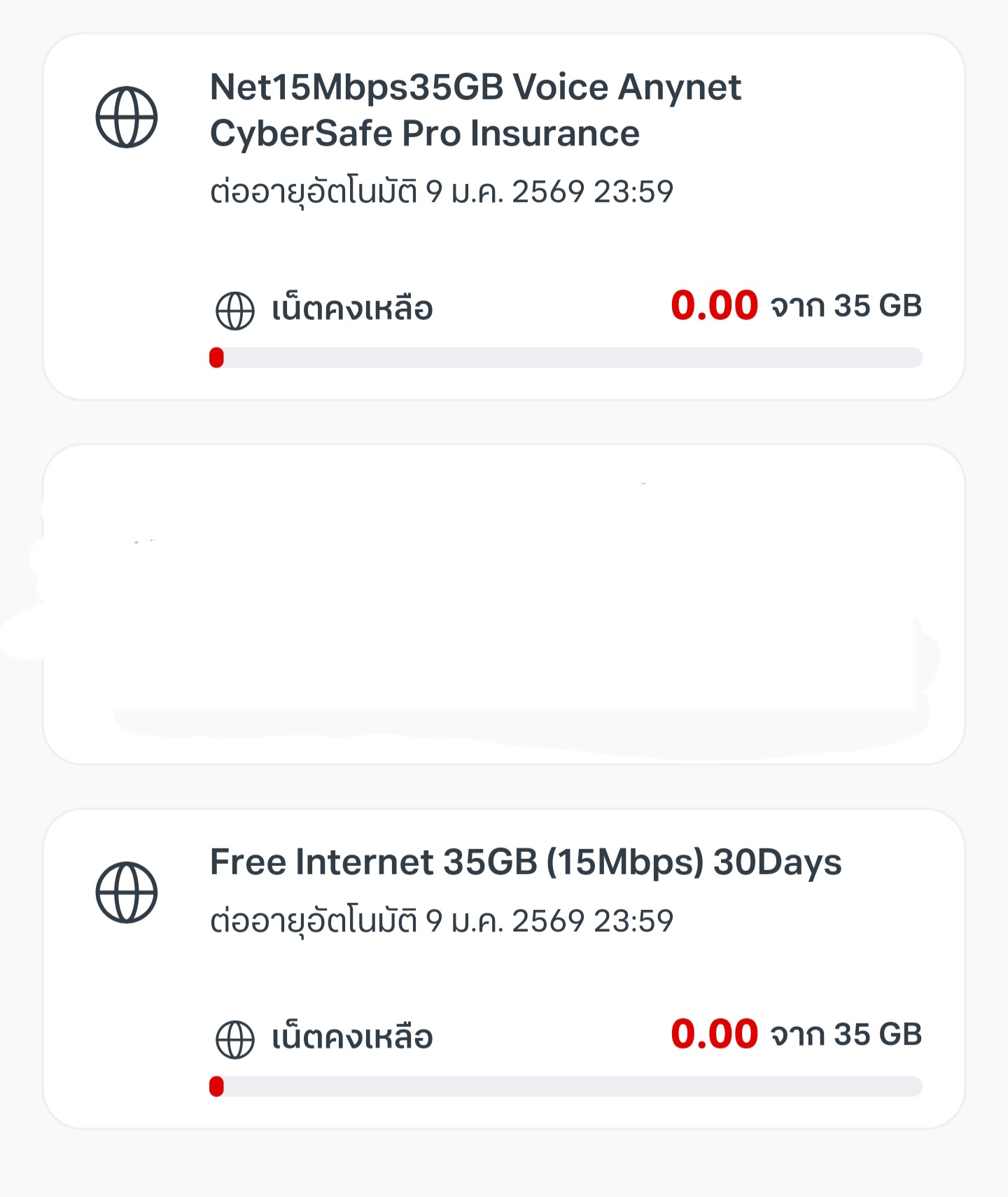1008x1197 pixels.
Task: Click small globe icon in Net15Mbps35GB card
Action: 235,310
